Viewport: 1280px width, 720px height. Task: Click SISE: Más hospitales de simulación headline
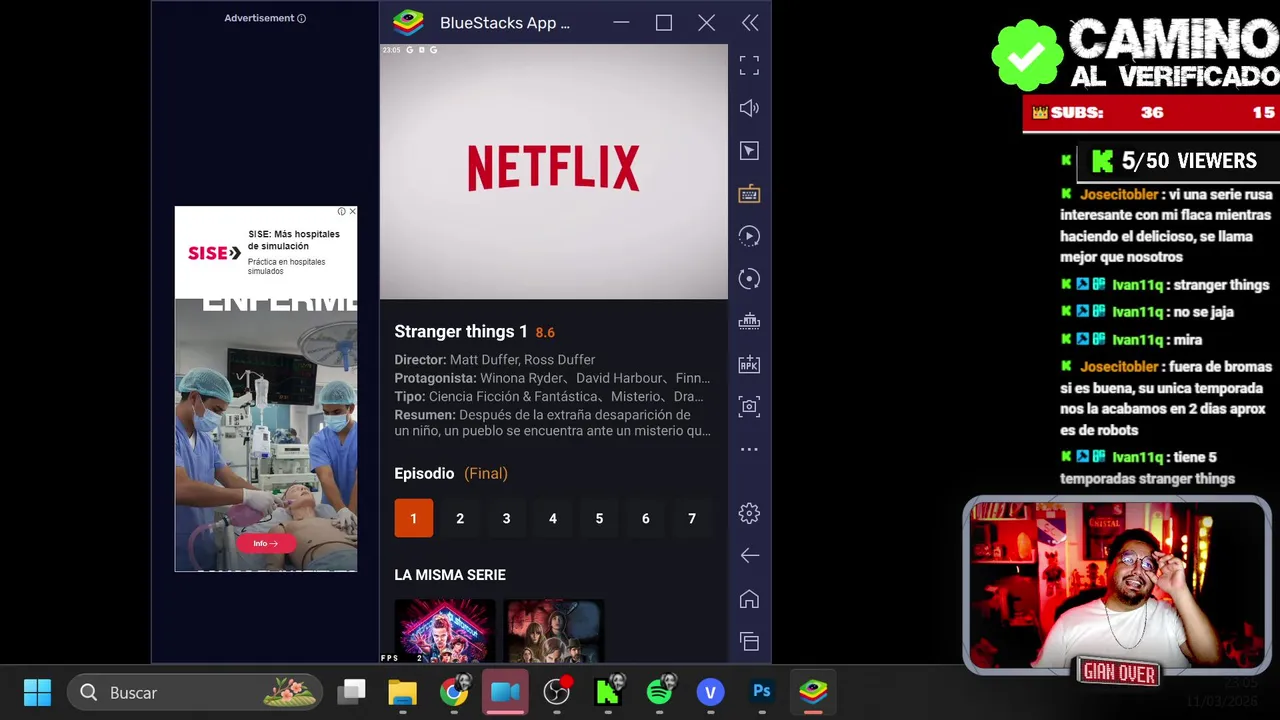tap(294, 240)
